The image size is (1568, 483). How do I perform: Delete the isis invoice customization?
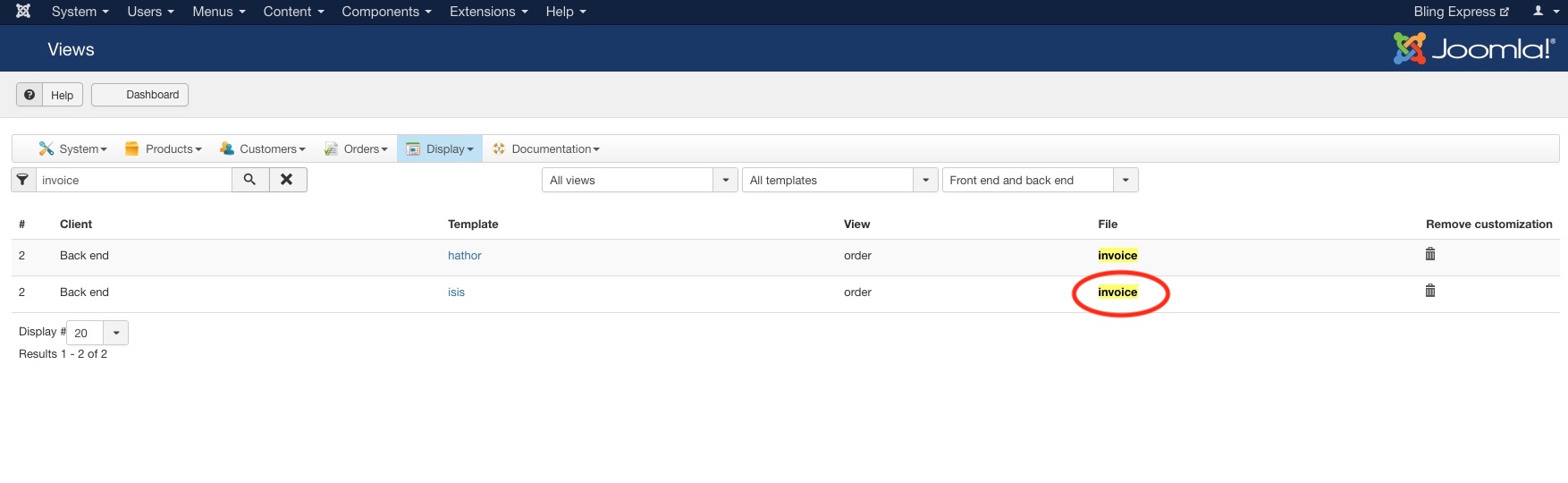1430,291
